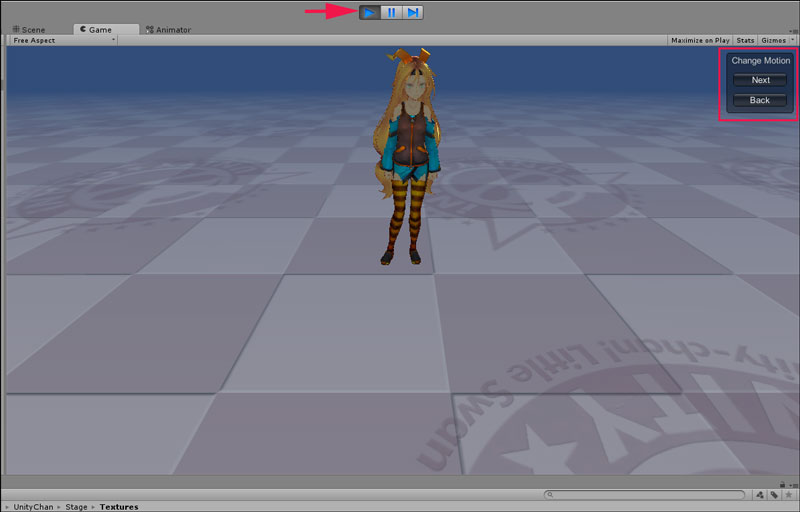Click the Next motion button
The image size is (800, 512).
tap(760, 80)
